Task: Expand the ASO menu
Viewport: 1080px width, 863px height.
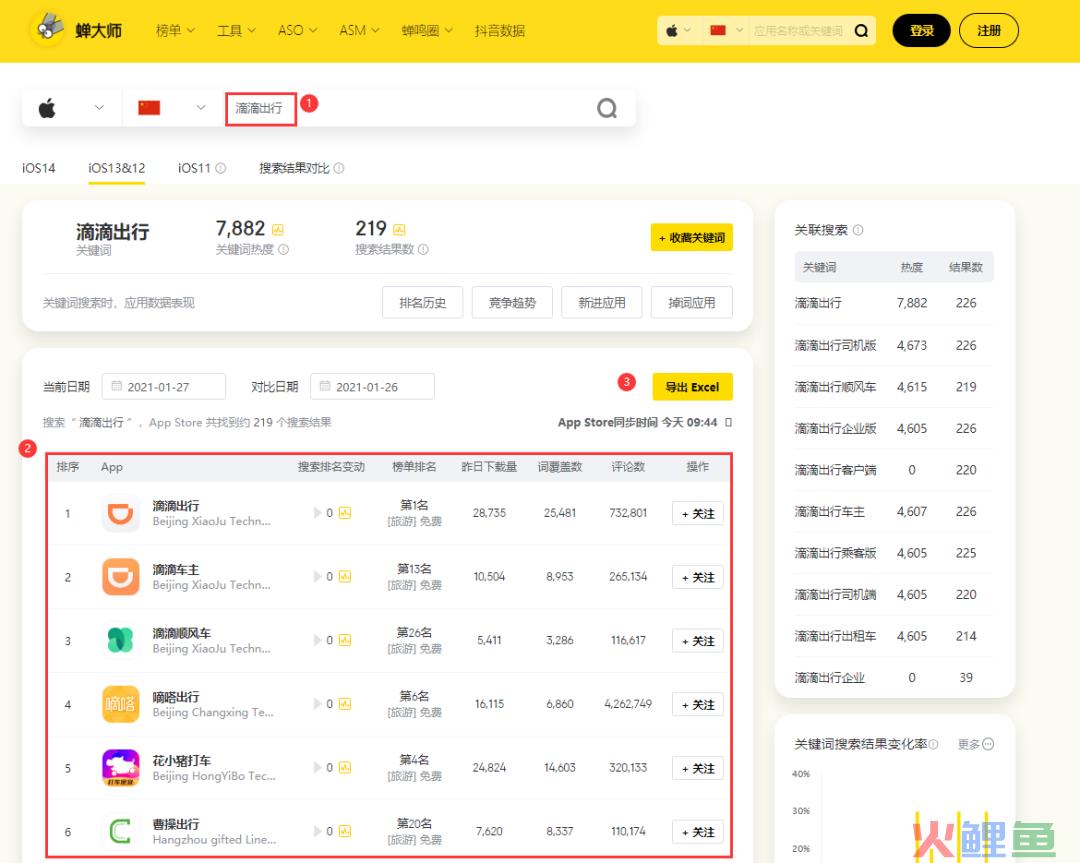Action: coord(298,30)
